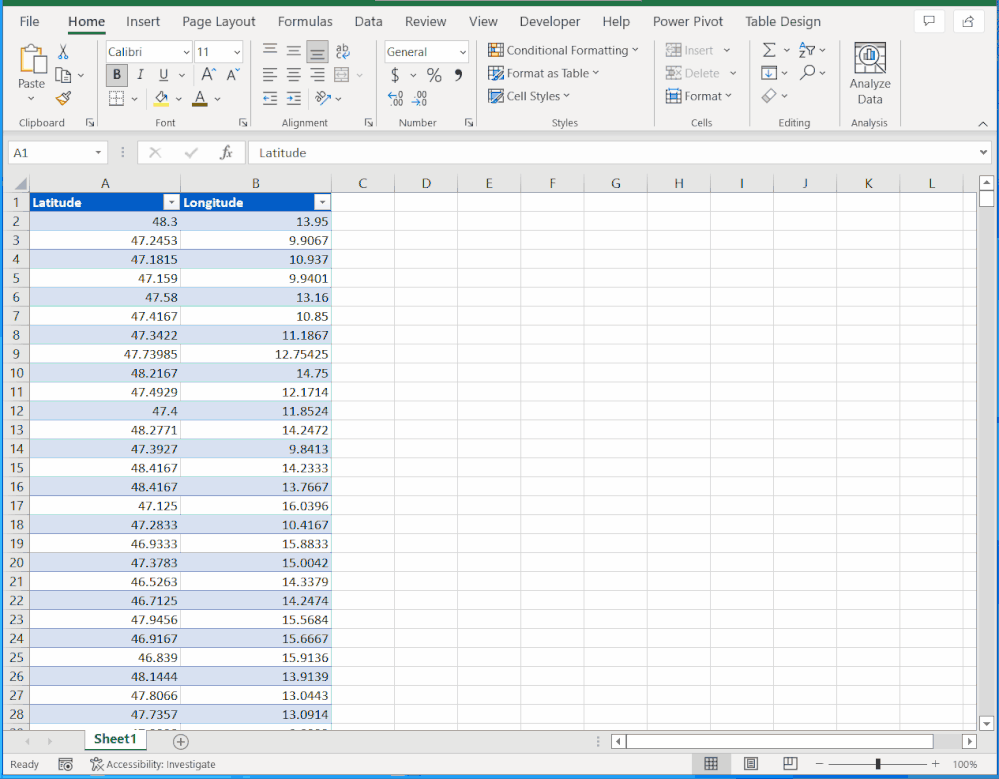Screen dimensions: 999x779
Task: Apply Percent Style format
Action: point(435,75)
